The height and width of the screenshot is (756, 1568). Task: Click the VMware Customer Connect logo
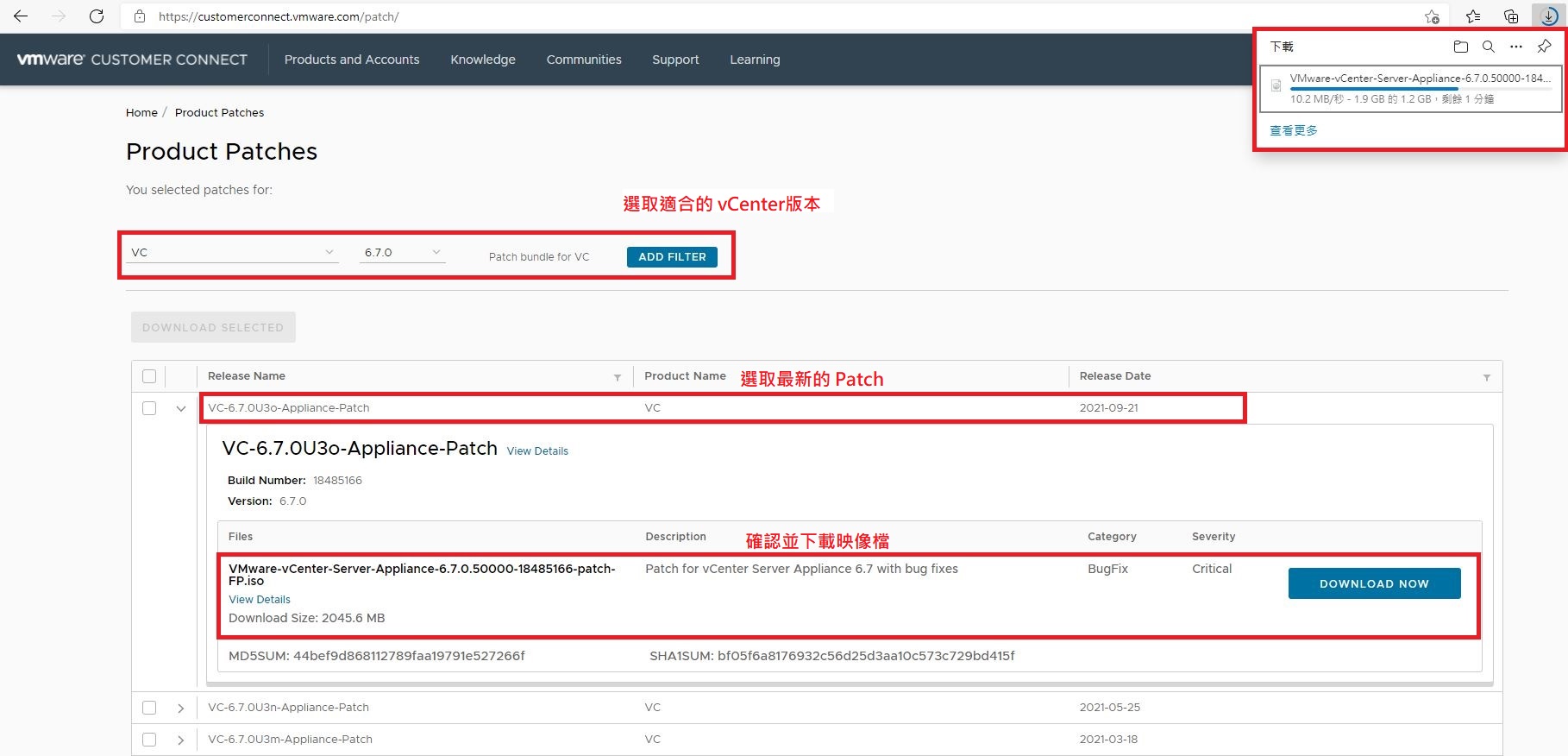132,60
